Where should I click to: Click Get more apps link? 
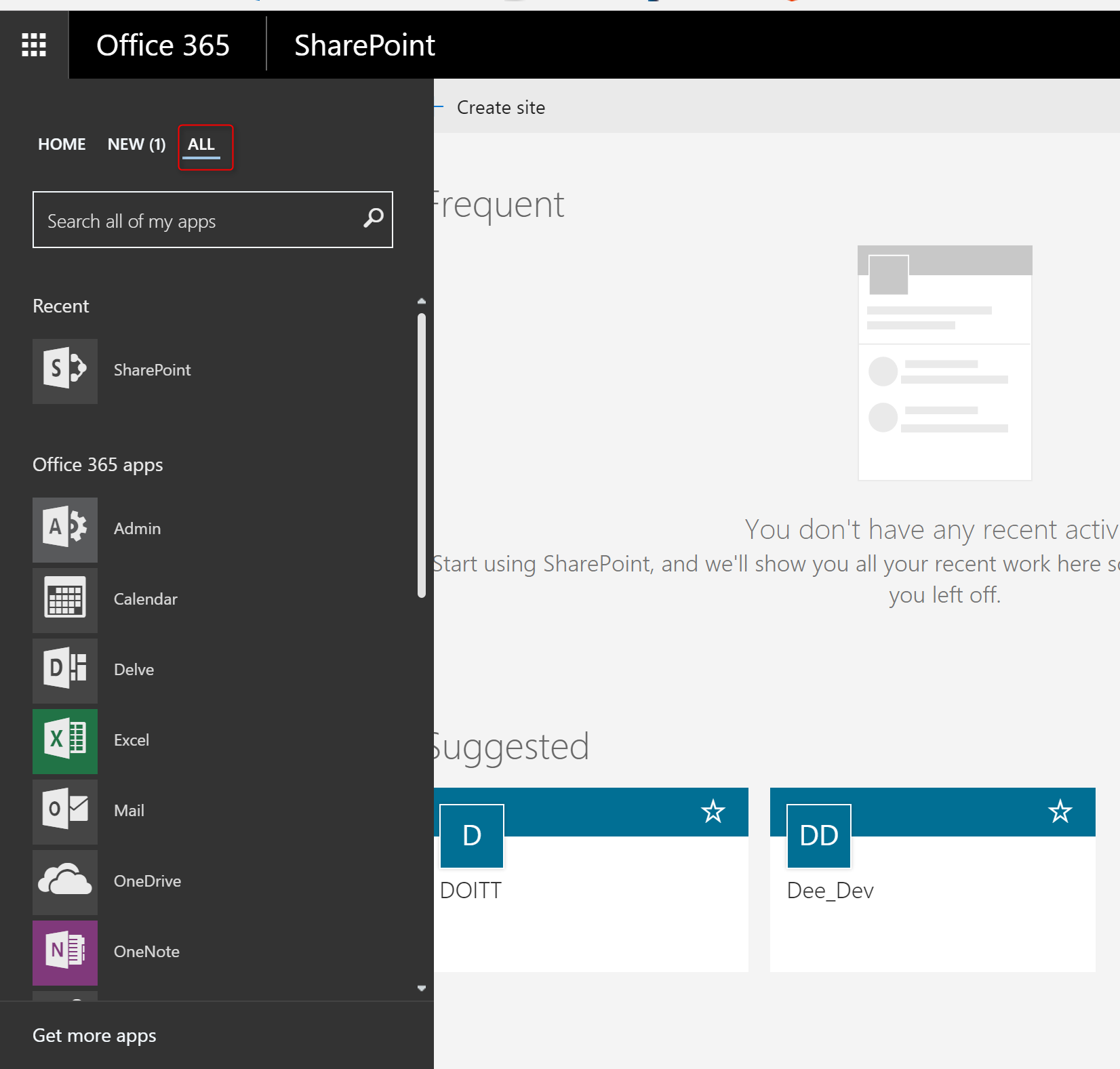[x=94, y=1036]
